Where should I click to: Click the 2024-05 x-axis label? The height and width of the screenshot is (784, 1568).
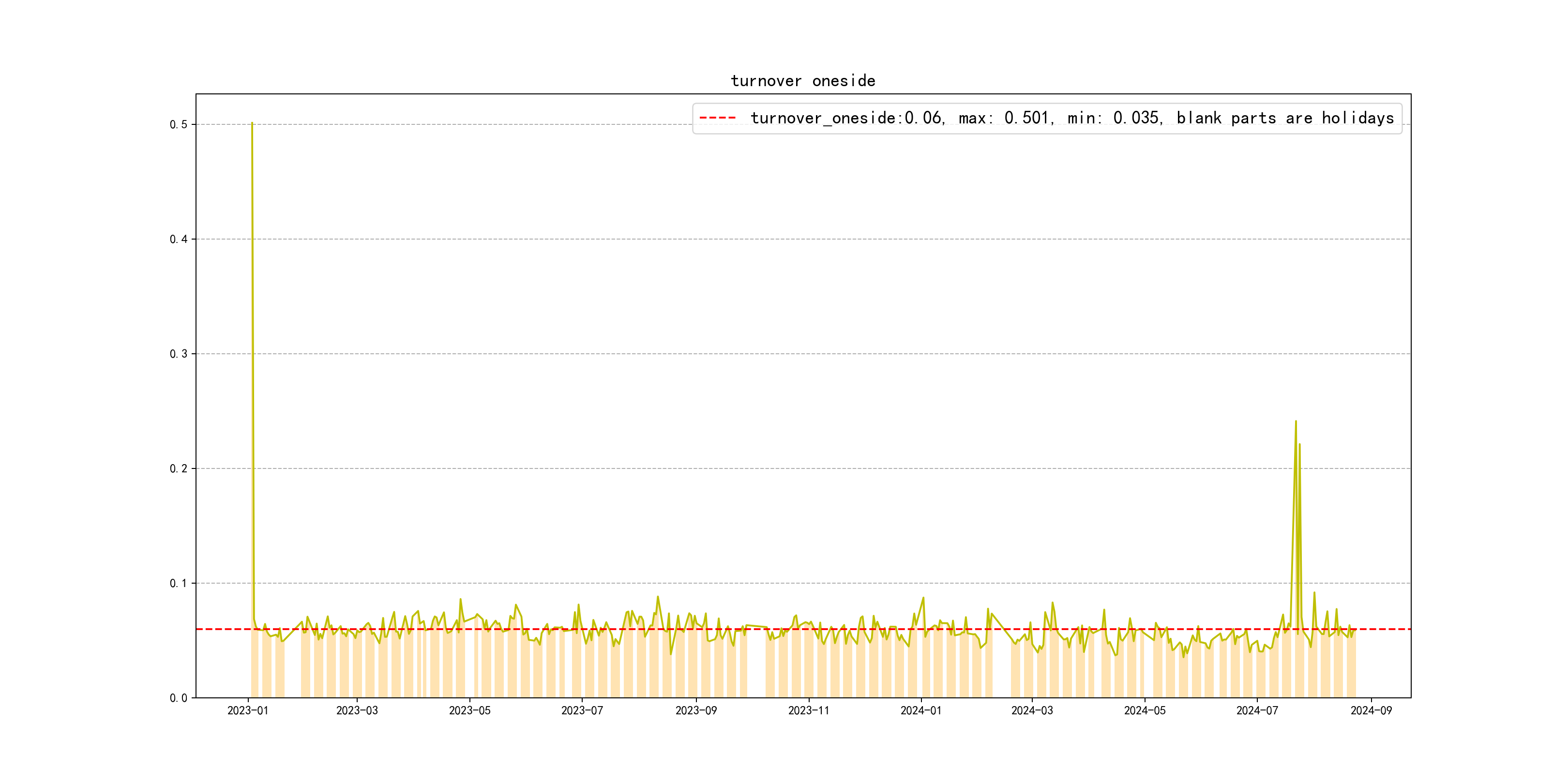click(x=1145, y=711)
